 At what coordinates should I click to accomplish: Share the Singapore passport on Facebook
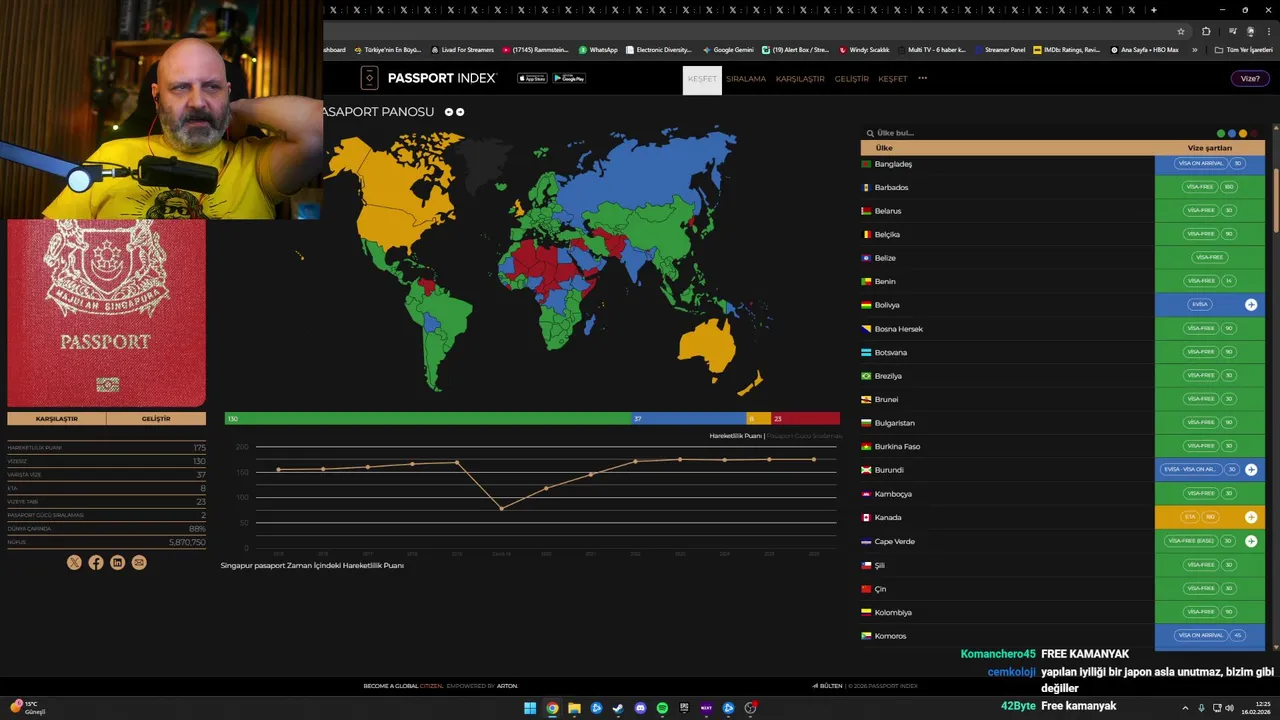coord(96,562)
